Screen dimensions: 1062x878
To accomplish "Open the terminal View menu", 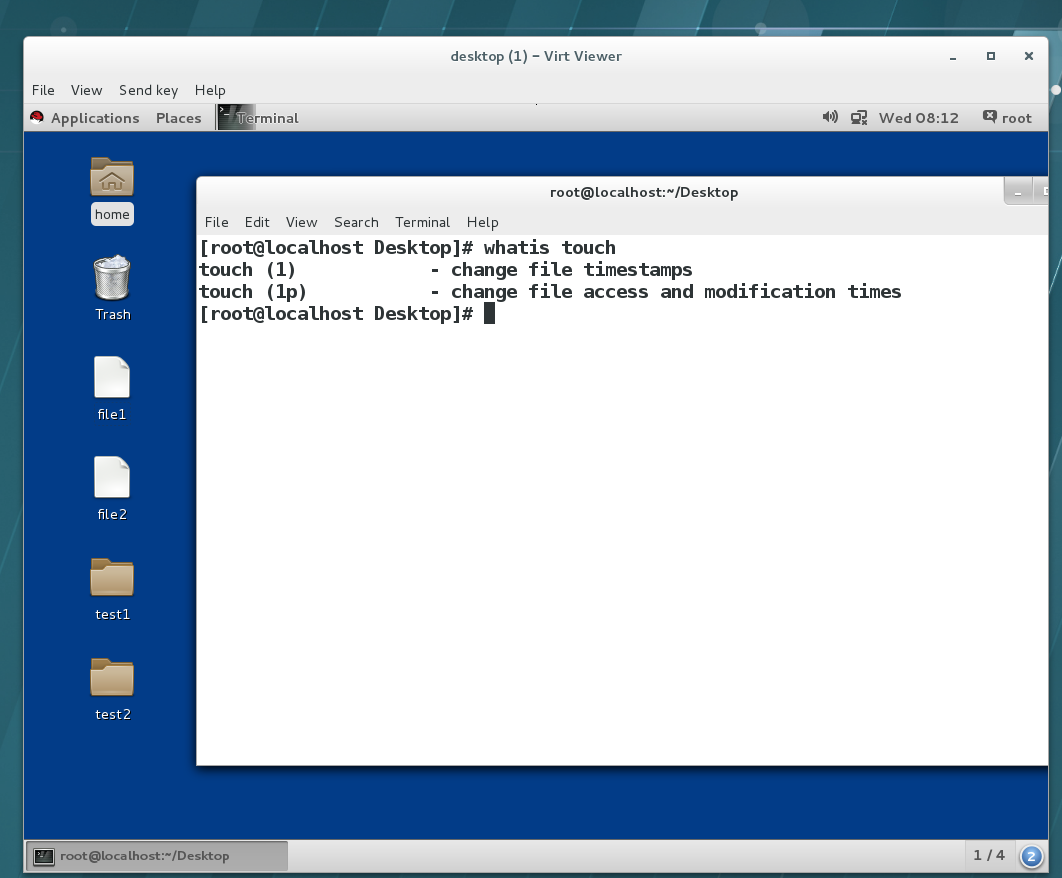I will [x=301, y=222].
